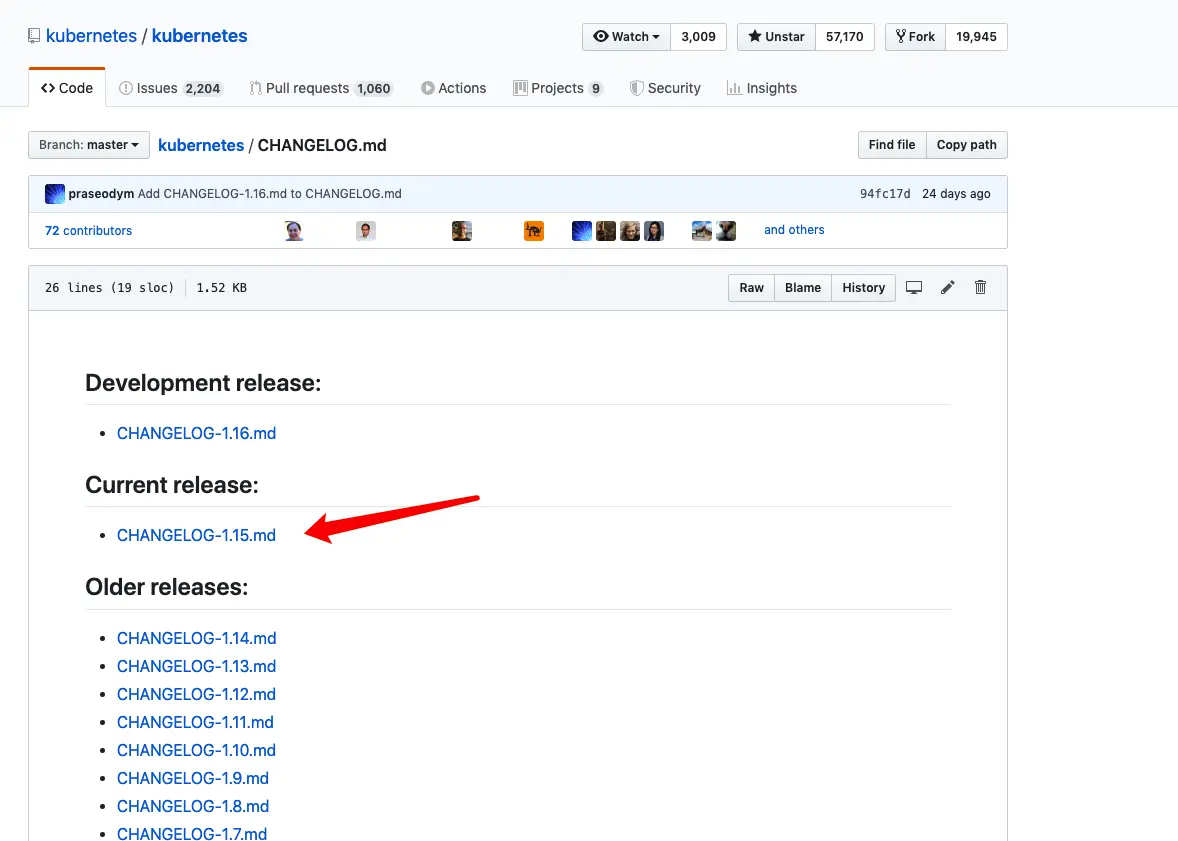Click the '26 lines (19 sloc)' text
This screenshot has height=841, width=1178.
pos(109,288)
